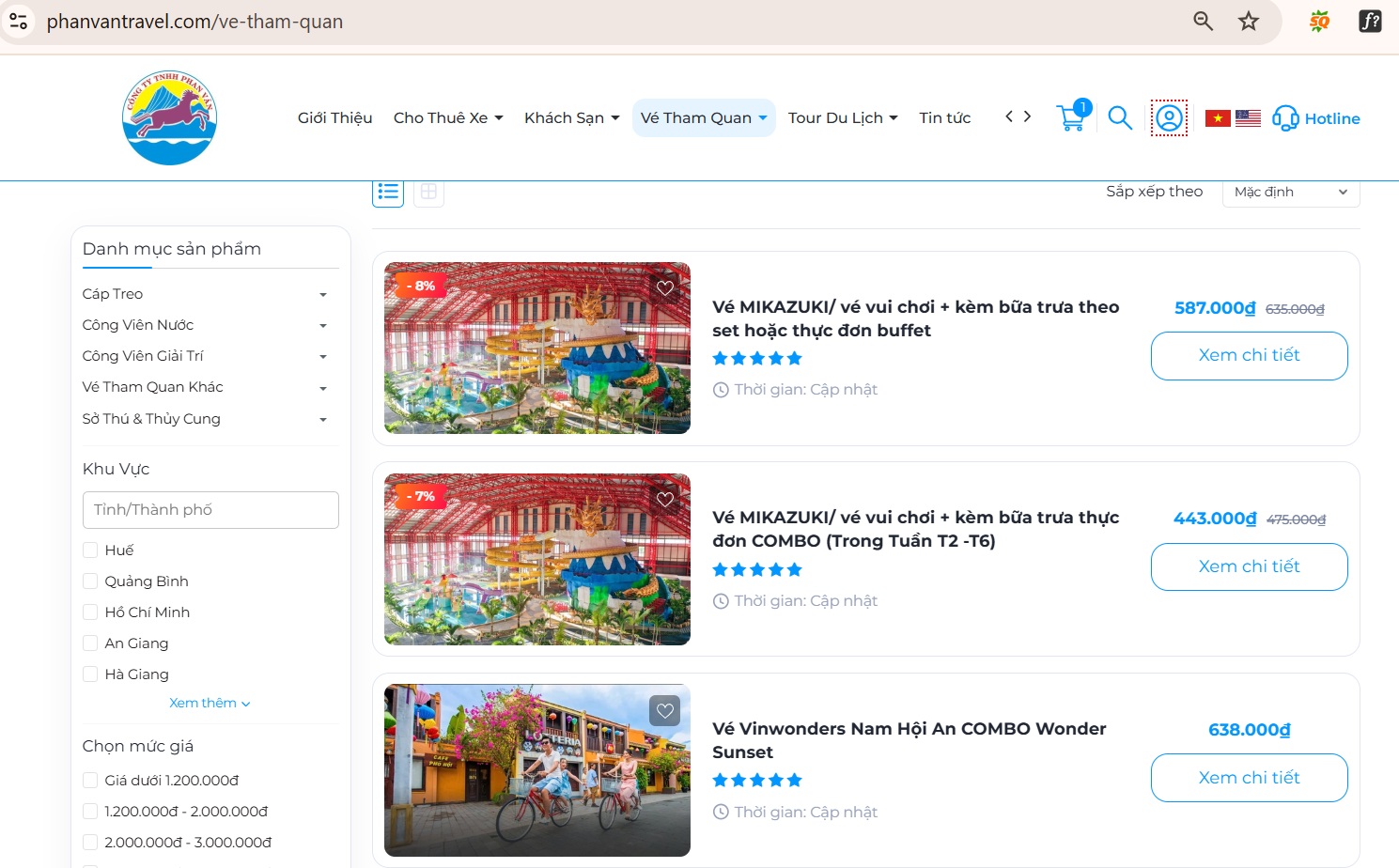Expand the Cáp Treo category
Viewport: 1399px width, 868px height.
tap(323, 293)
